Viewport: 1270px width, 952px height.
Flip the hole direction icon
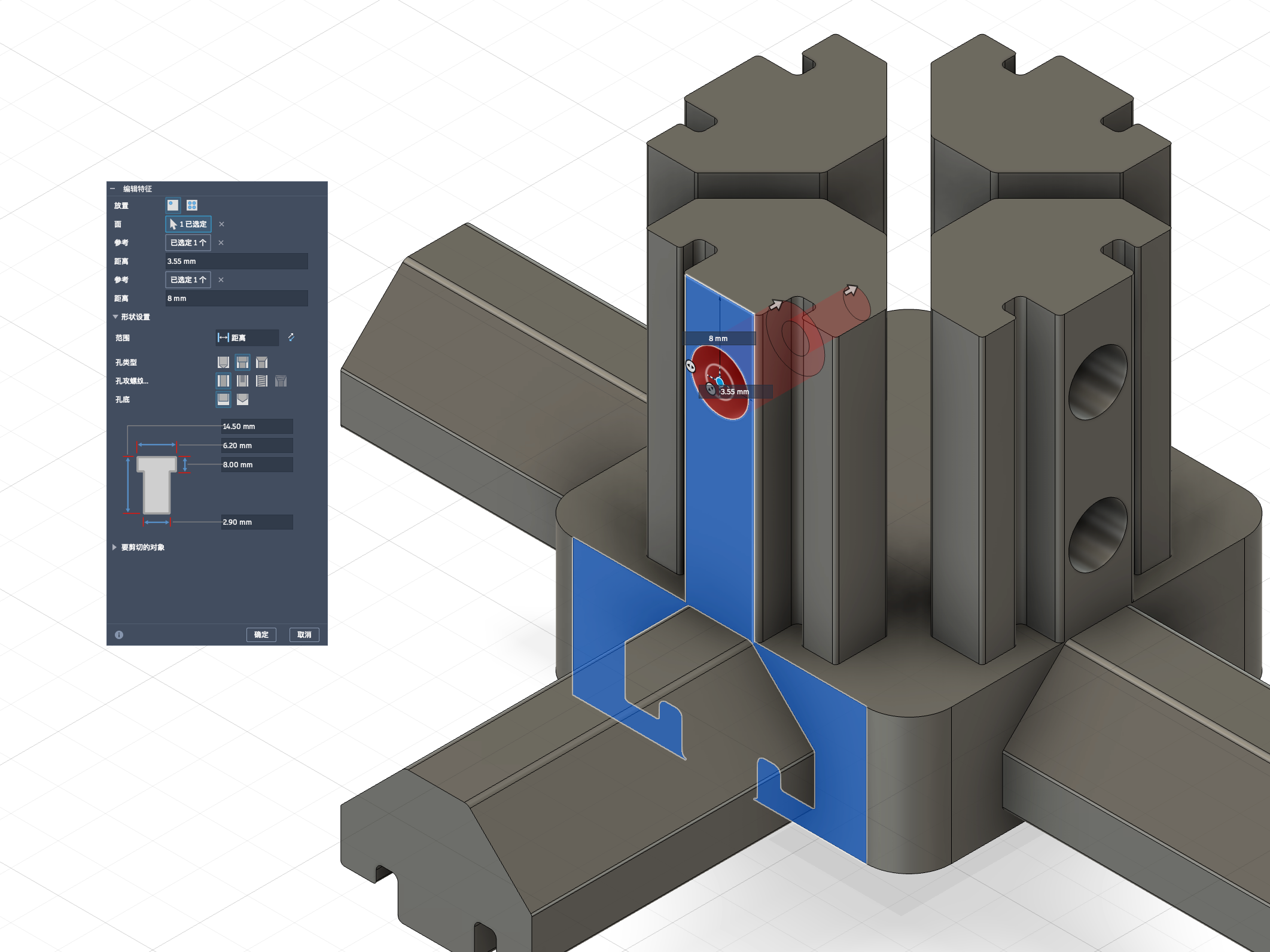pyautogui.click(x=291, y=337)
